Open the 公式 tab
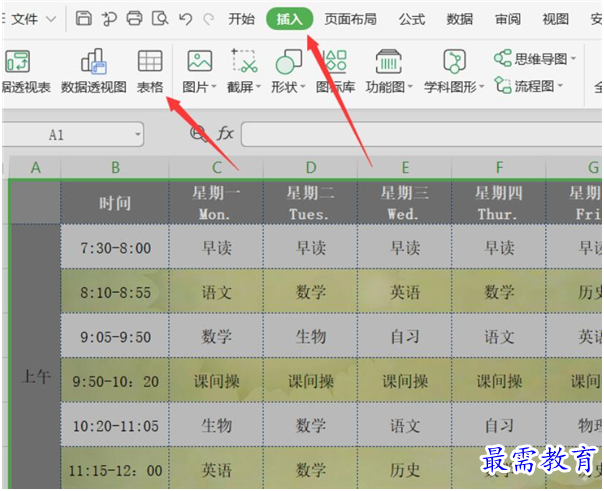The image size is (604, 491). tap(412, 18)
